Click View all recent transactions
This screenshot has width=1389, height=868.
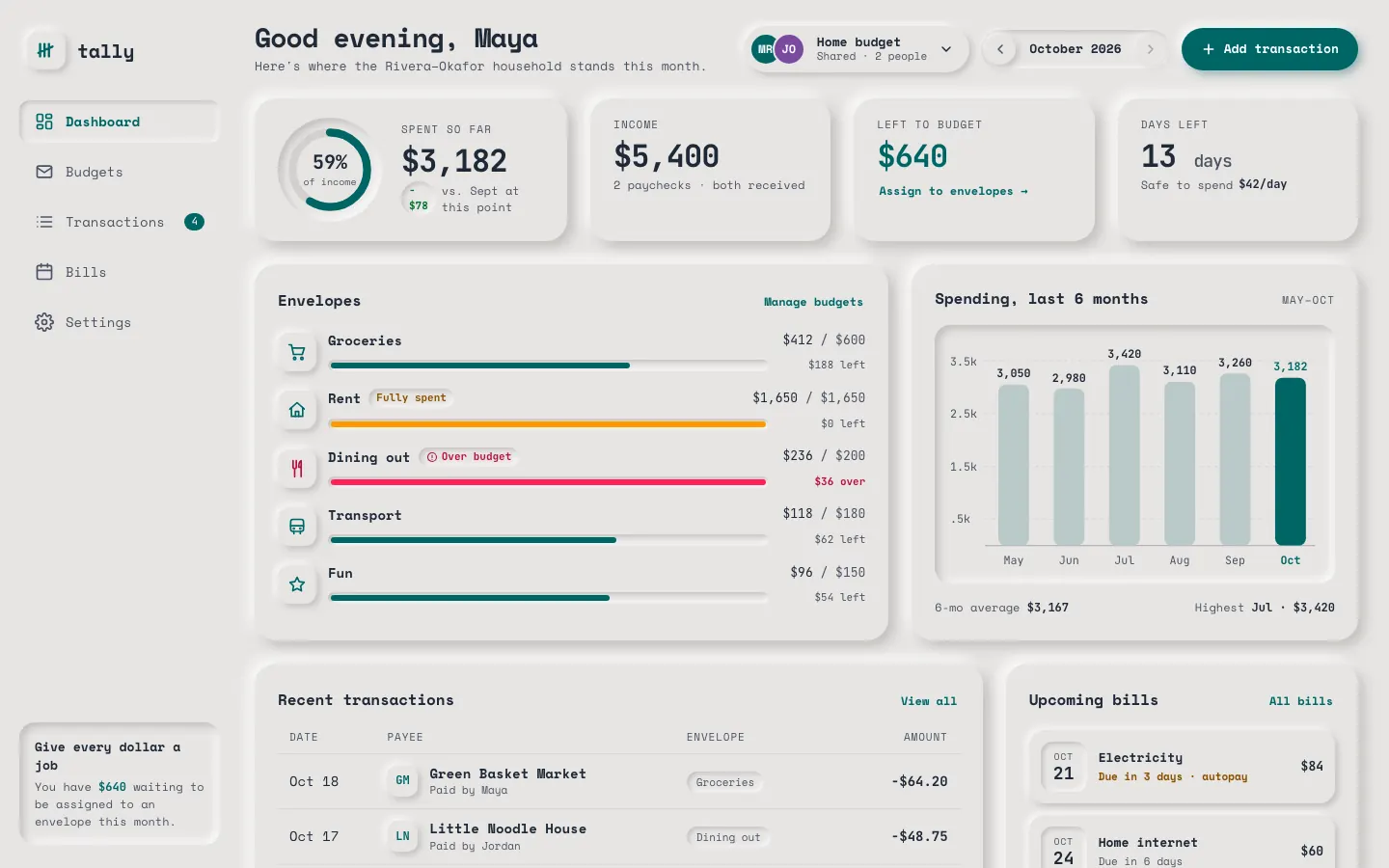point(929,701)
